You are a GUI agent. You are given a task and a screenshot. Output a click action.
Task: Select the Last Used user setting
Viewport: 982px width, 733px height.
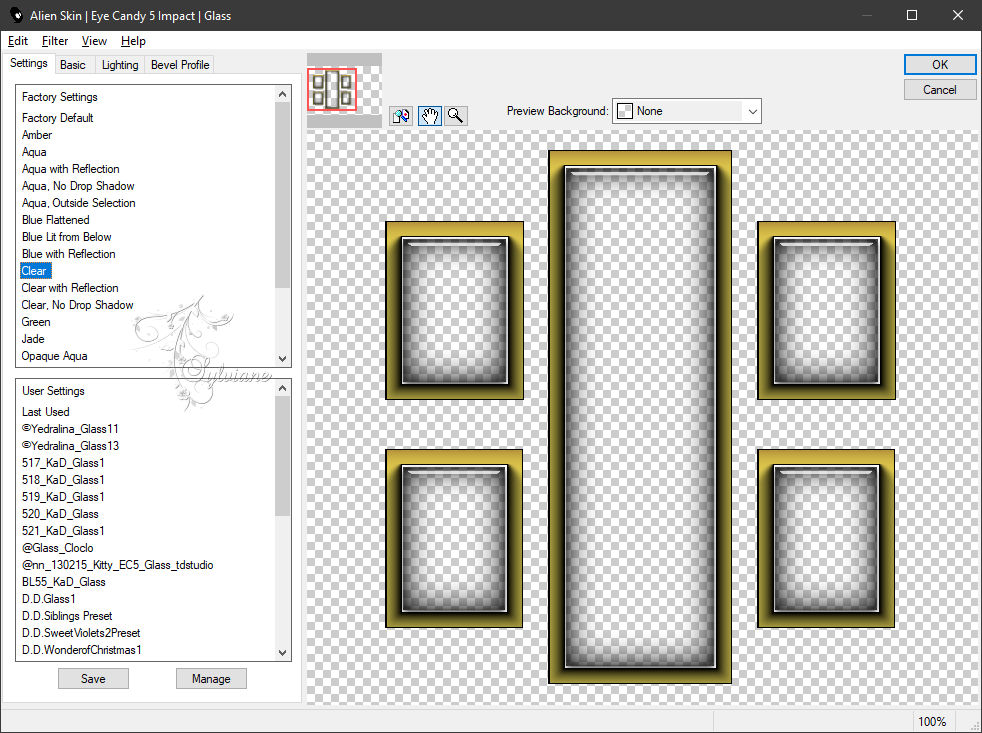[45, 412]
